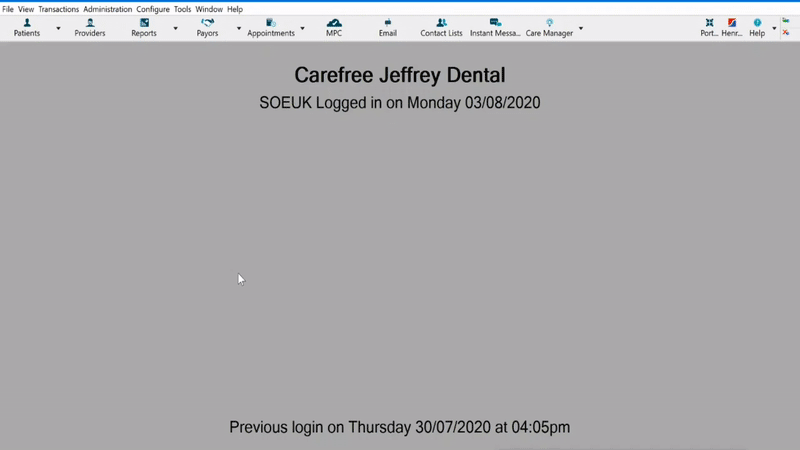Expand the Appointments dropdown arrow

tap(302, 28)
